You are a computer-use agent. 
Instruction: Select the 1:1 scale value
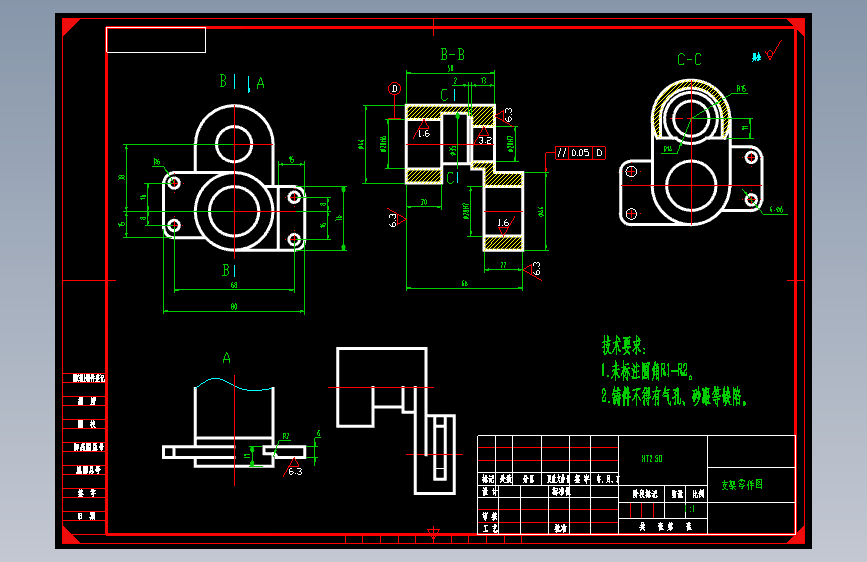coord(690,509)
